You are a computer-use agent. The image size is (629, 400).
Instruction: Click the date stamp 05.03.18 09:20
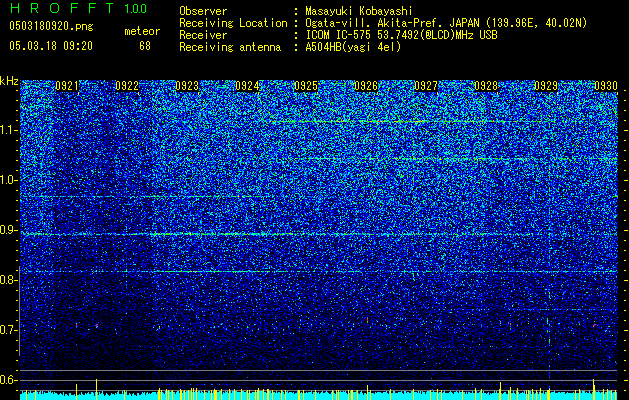(51, 46)
